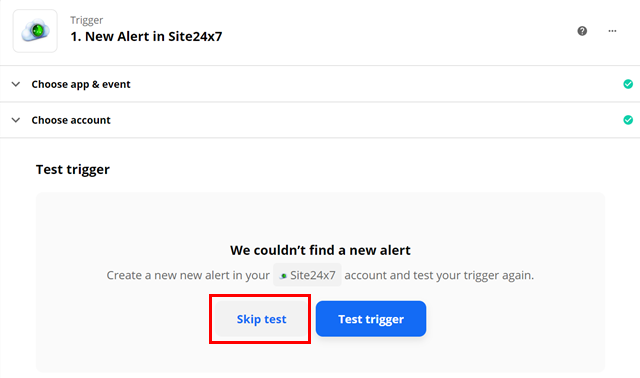Open the help question mark icon
Screen dimensions: 640x378
pyautogui.click(x=582, y=31)
